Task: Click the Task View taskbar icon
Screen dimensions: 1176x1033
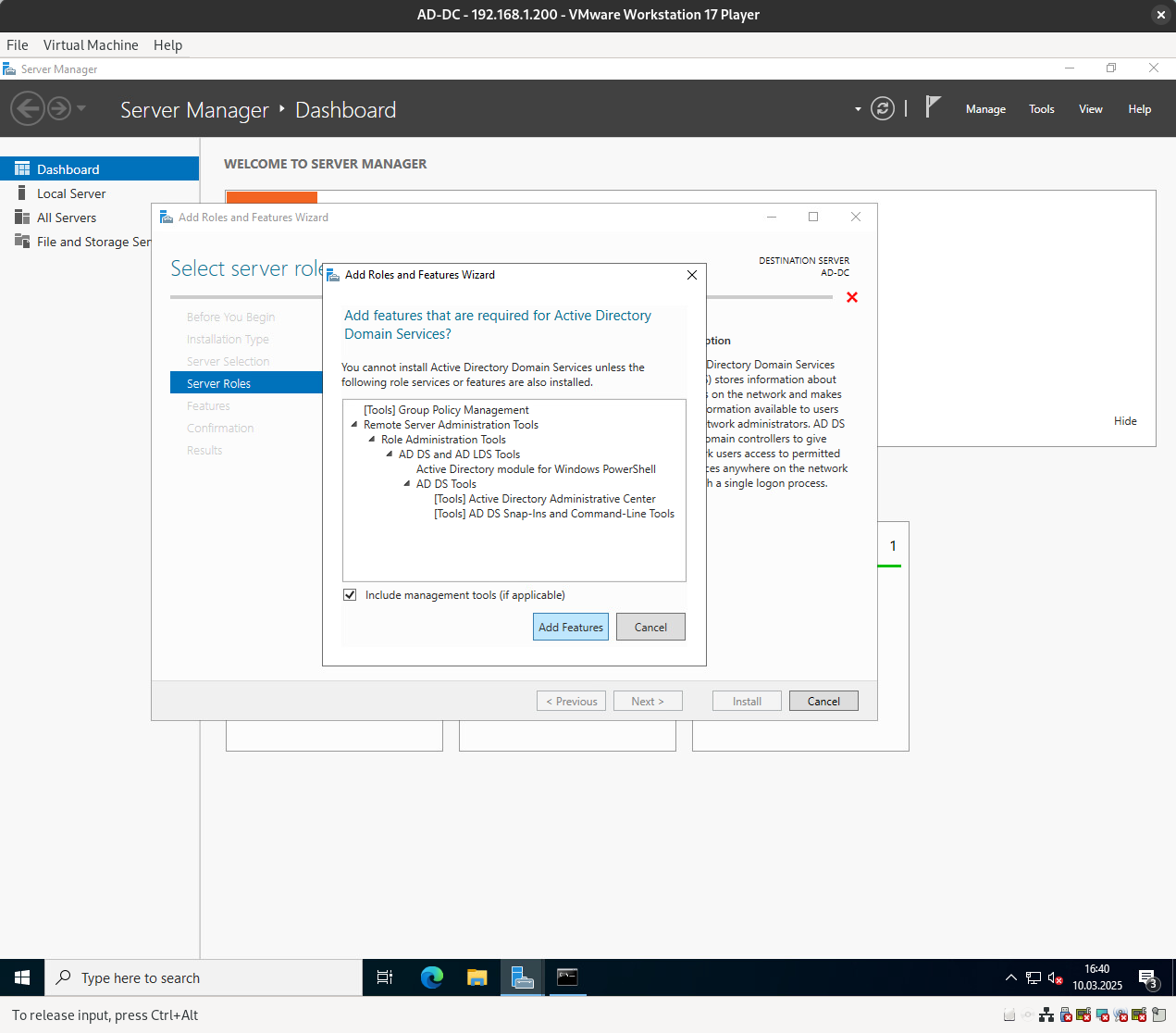Action: click(x=385, y=977)
